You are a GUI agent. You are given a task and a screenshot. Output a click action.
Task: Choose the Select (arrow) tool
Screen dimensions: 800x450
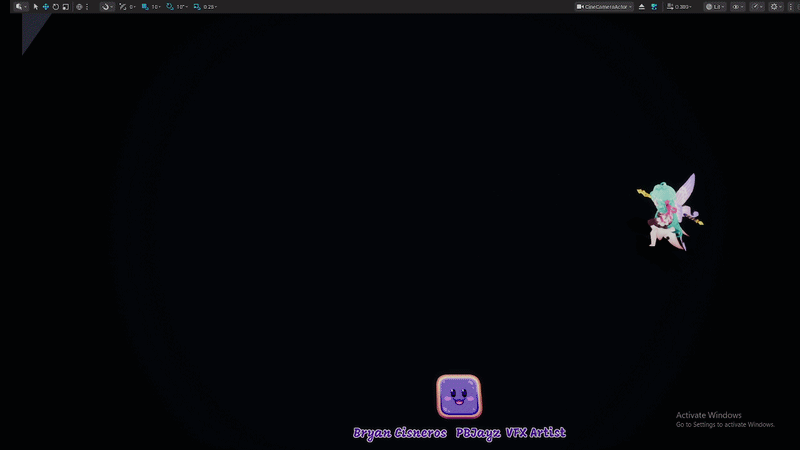[36, 7]
